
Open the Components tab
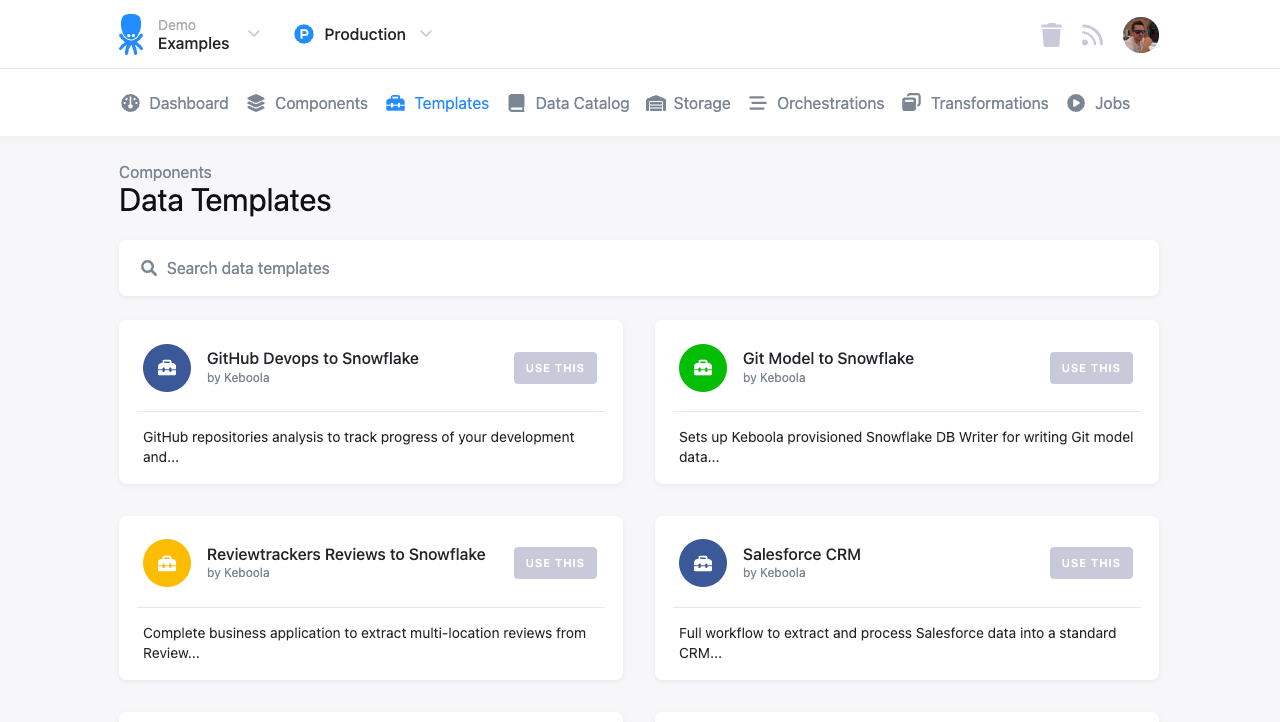[308, 103]
